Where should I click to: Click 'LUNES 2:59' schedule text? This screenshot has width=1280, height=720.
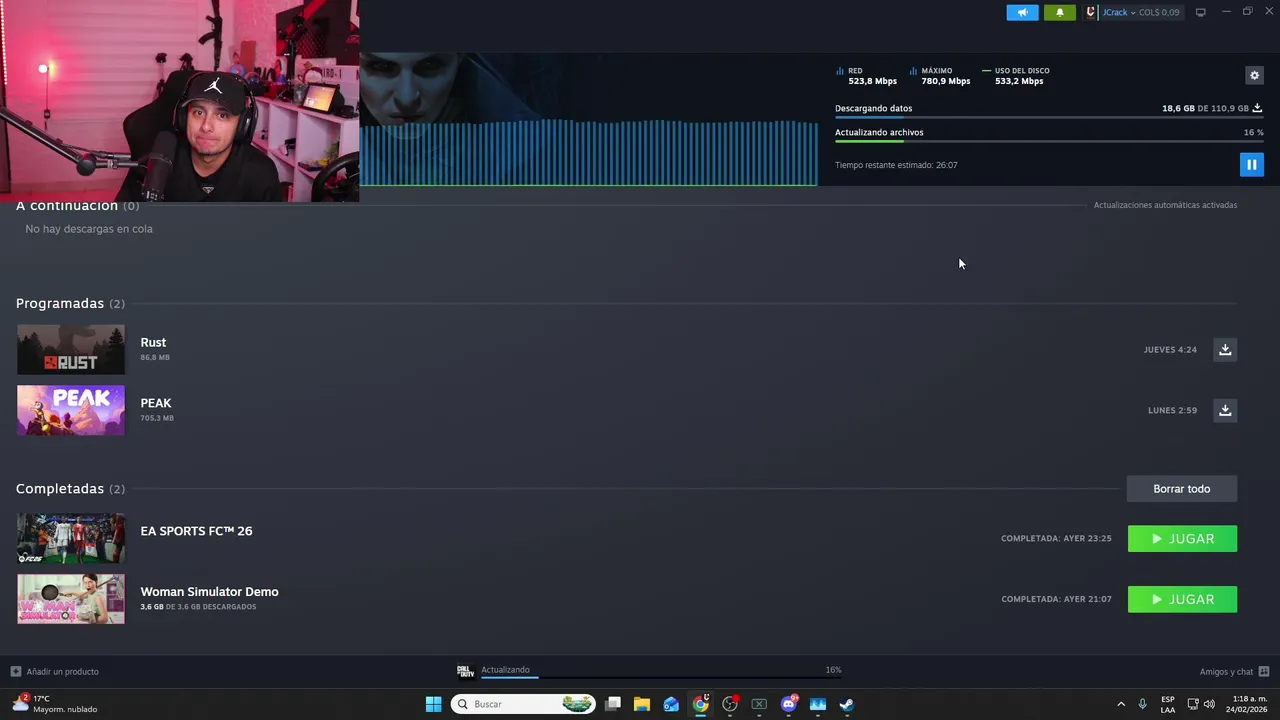click(x=1172, y=410)
